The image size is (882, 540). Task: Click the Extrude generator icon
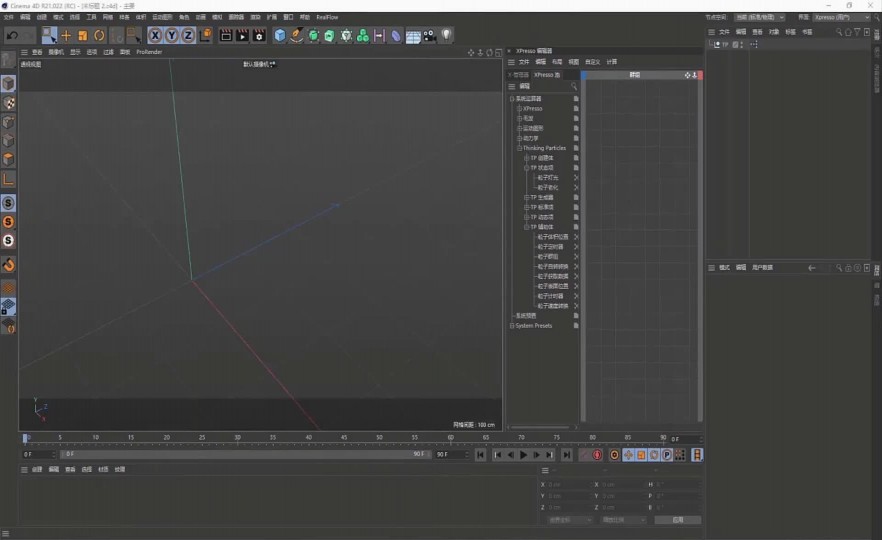[x=330, y=35]
